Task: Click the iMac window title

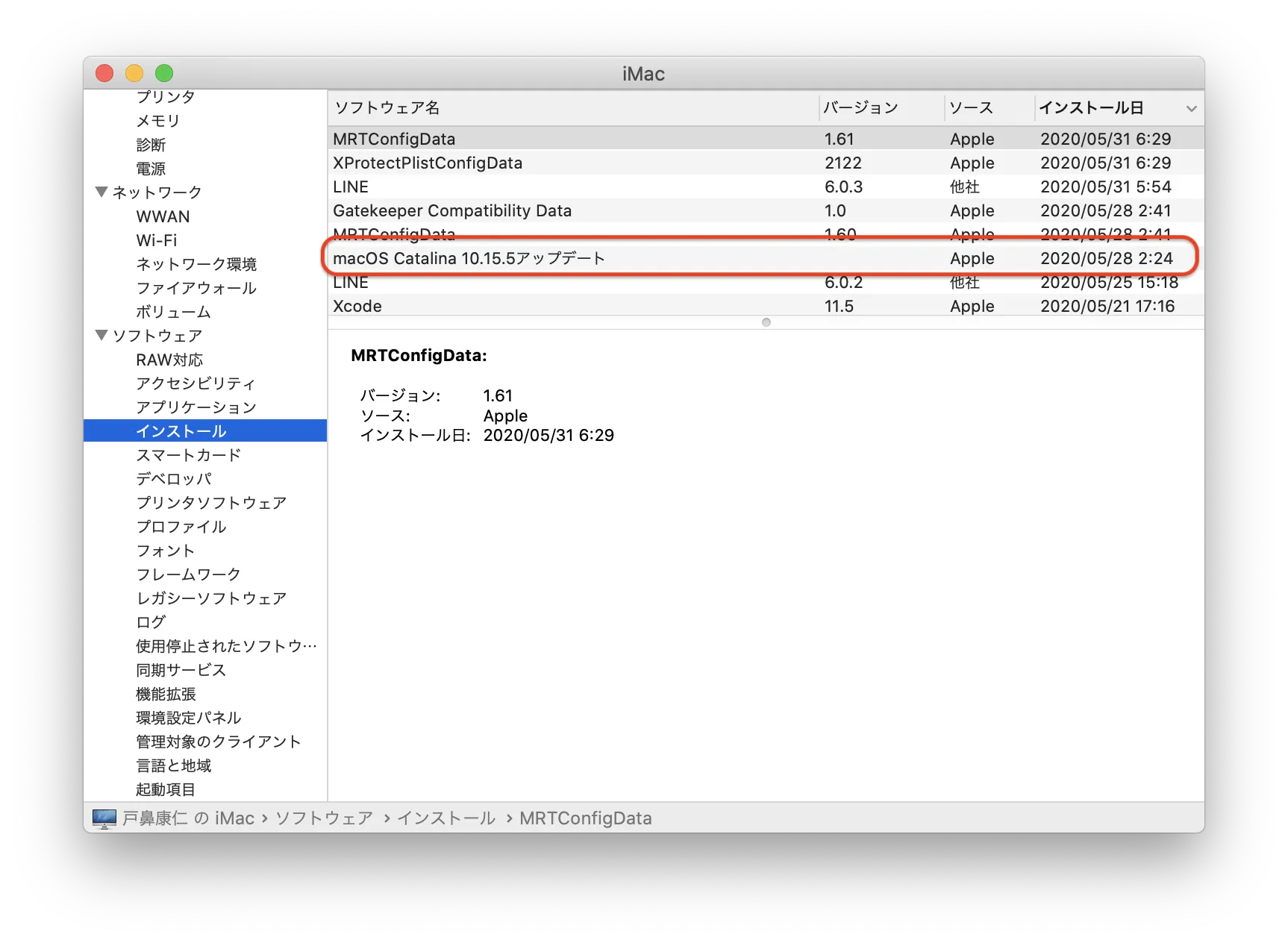Action: coord(643,74)
